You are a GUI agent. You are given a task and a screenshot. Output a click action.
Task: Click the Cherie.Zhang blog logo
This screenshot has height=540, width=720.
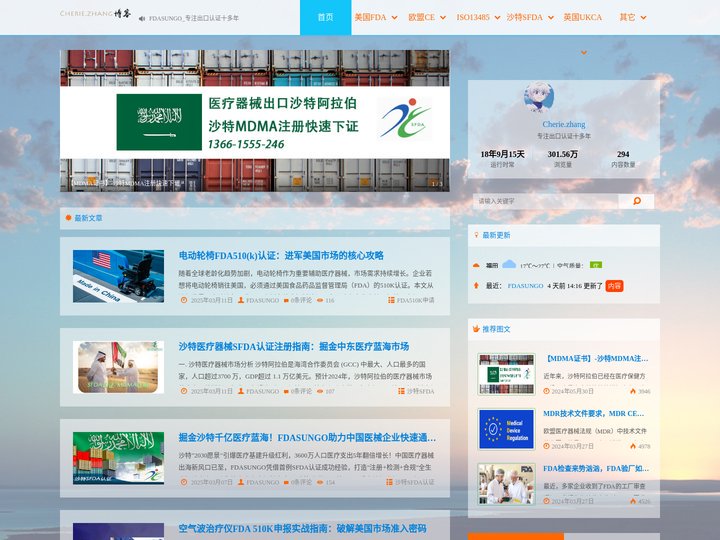[x=96, y=14]
